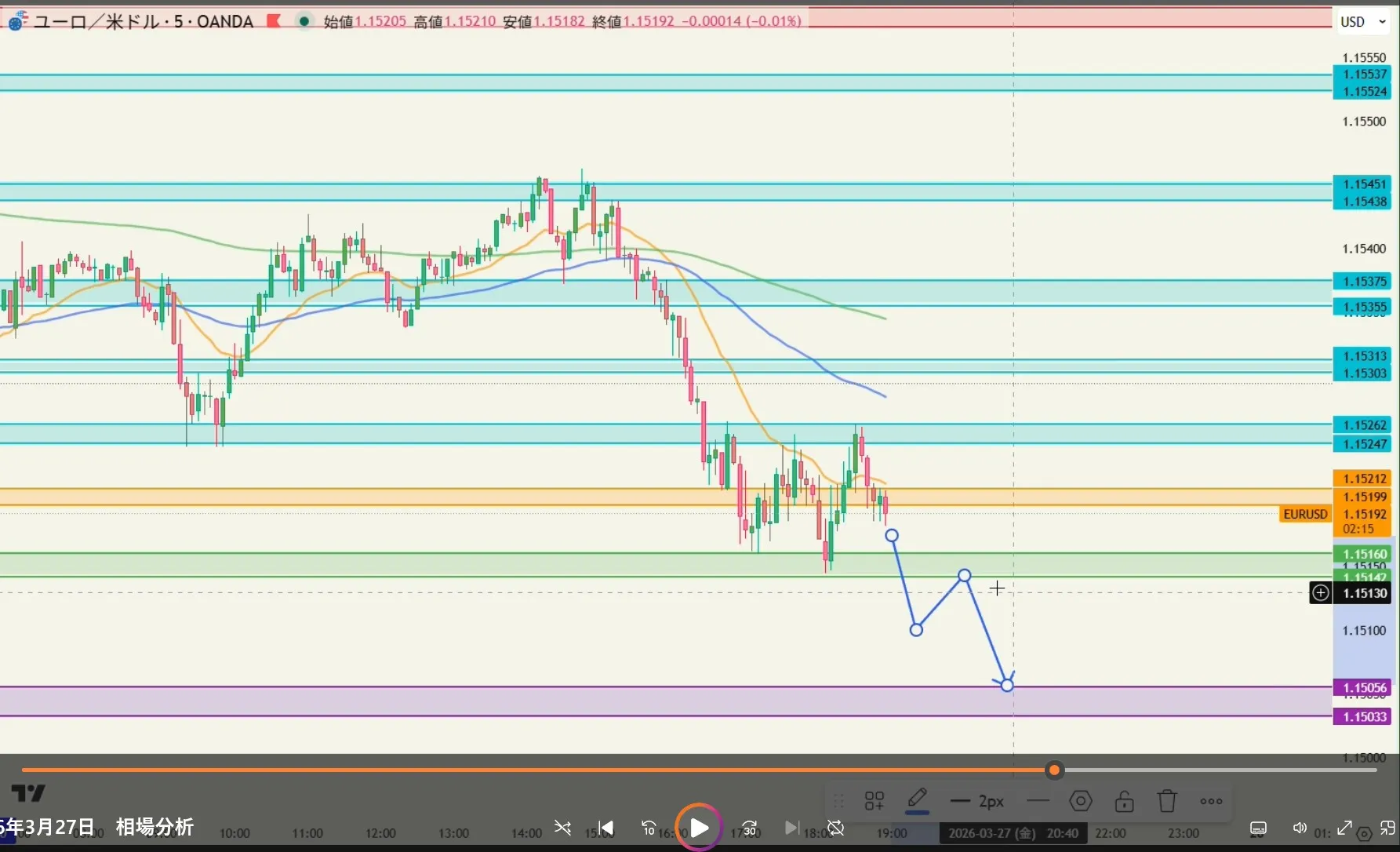
Task: Click the orange playback progress knob
Action: (1054, 770)
